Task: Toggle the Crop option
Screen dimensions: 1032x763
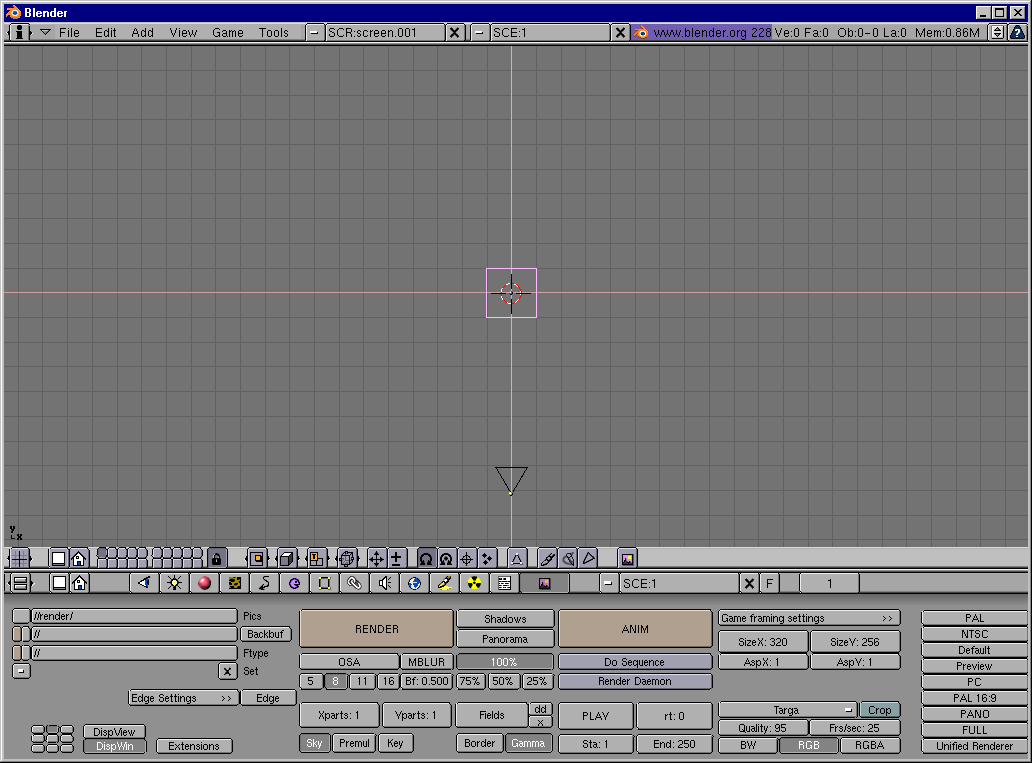Action: point(879,710)
